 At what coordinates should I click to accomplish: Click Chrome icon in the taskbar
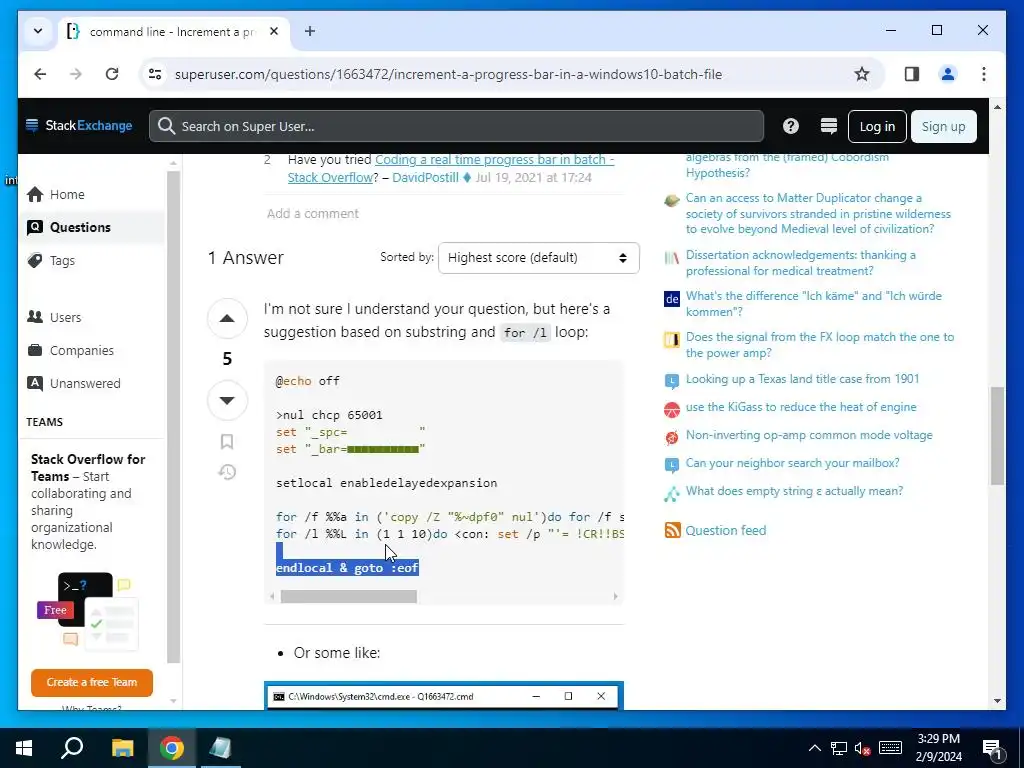(x=172, y=748)
